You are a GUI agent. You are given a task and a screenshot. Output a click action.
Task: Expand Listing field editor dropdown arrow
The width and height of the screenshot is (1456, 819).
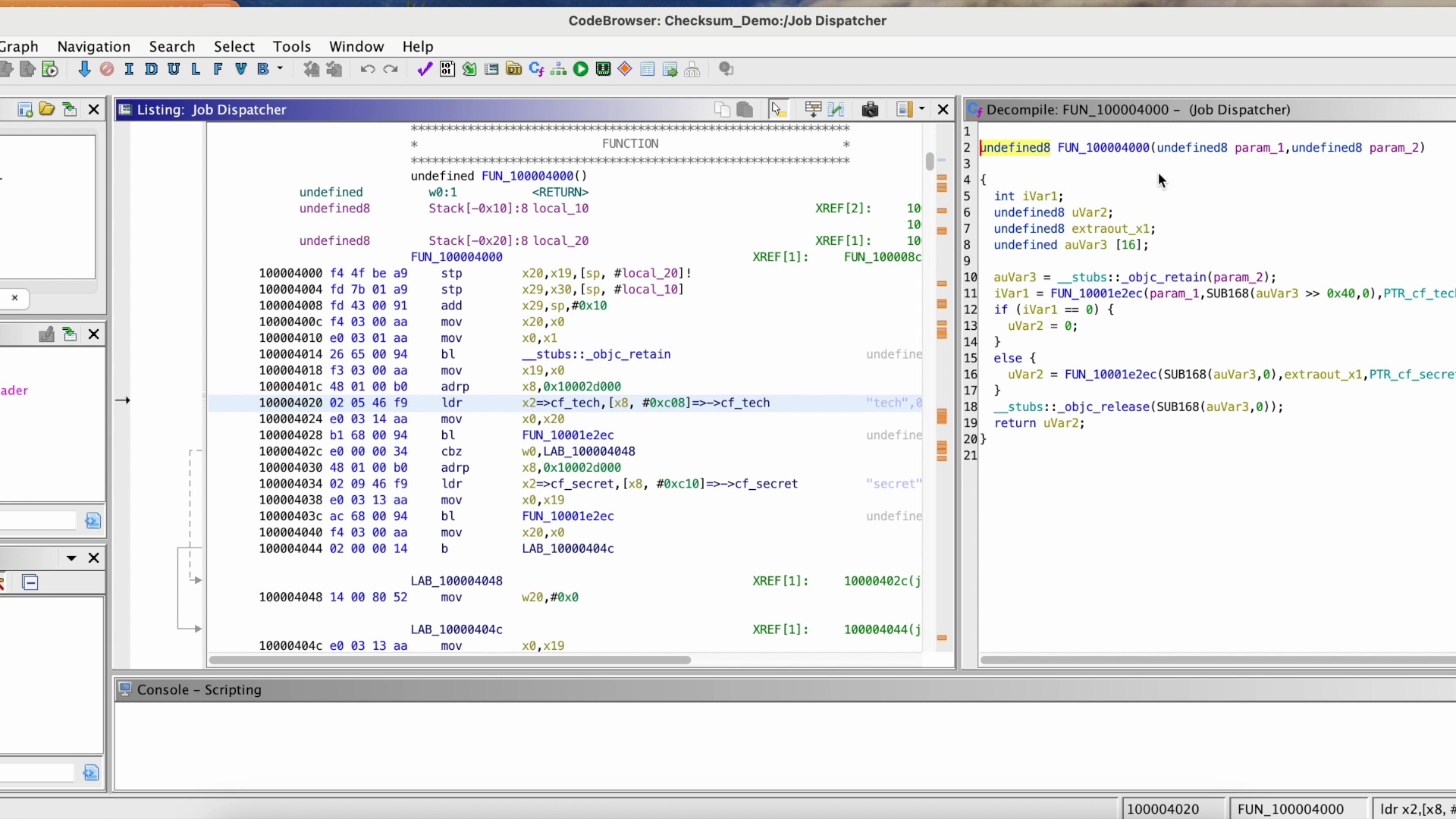(922, 109)
